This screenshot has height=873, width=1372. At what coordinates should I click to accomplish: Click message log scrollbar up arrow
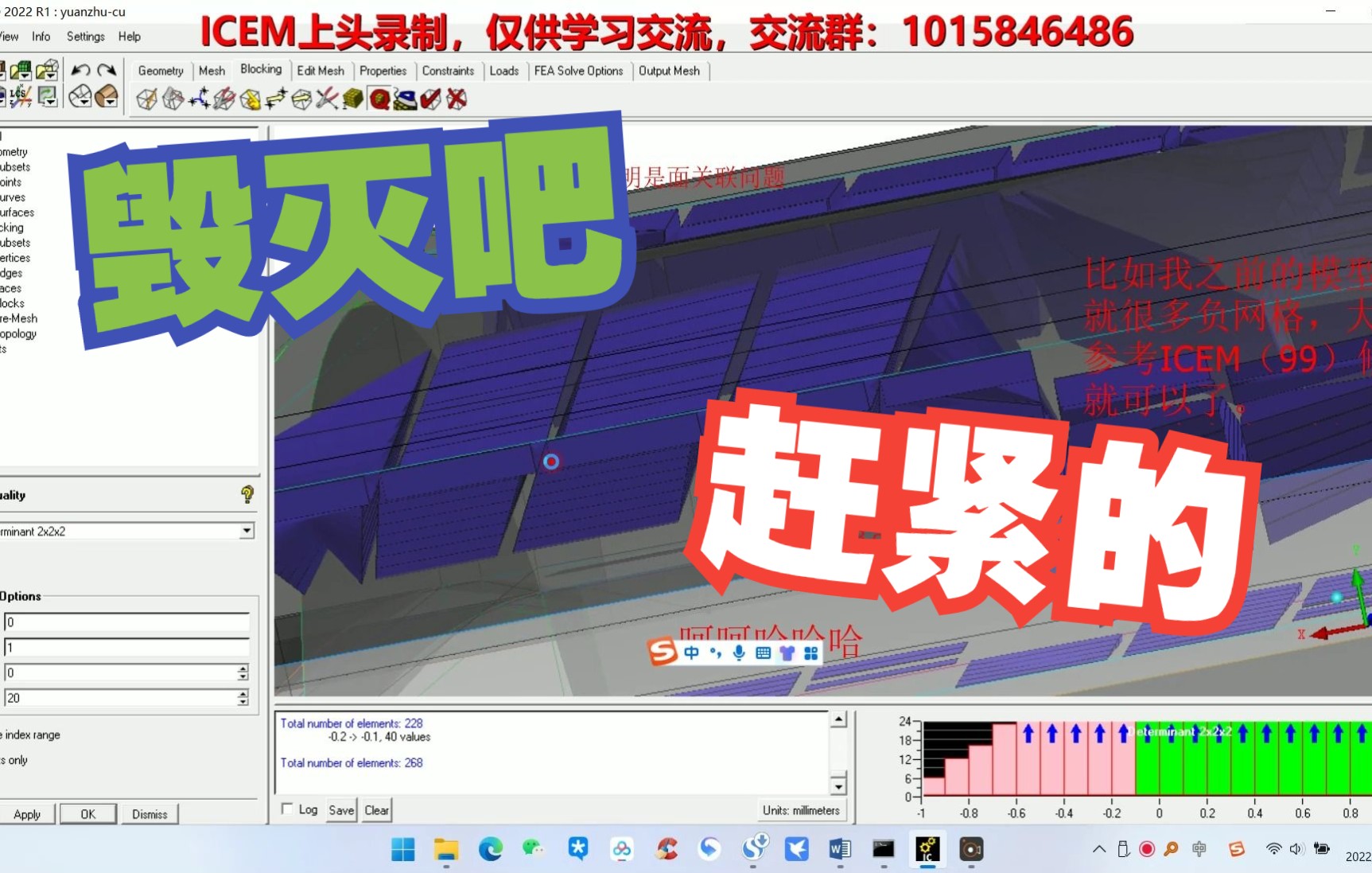click(838, 719)
